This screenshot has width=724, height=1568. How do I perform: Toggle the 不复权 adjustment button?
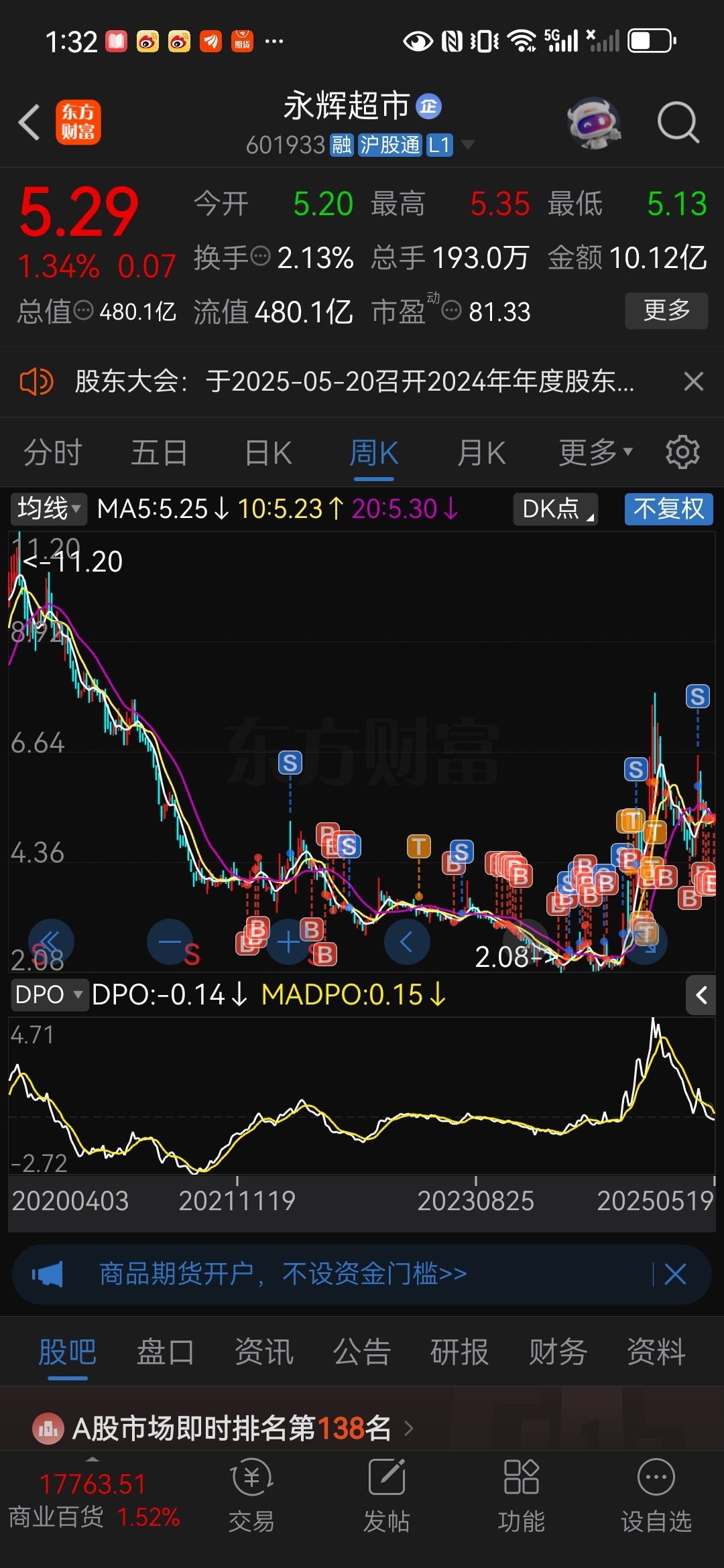pyautogui.click(x=668, y=509)
